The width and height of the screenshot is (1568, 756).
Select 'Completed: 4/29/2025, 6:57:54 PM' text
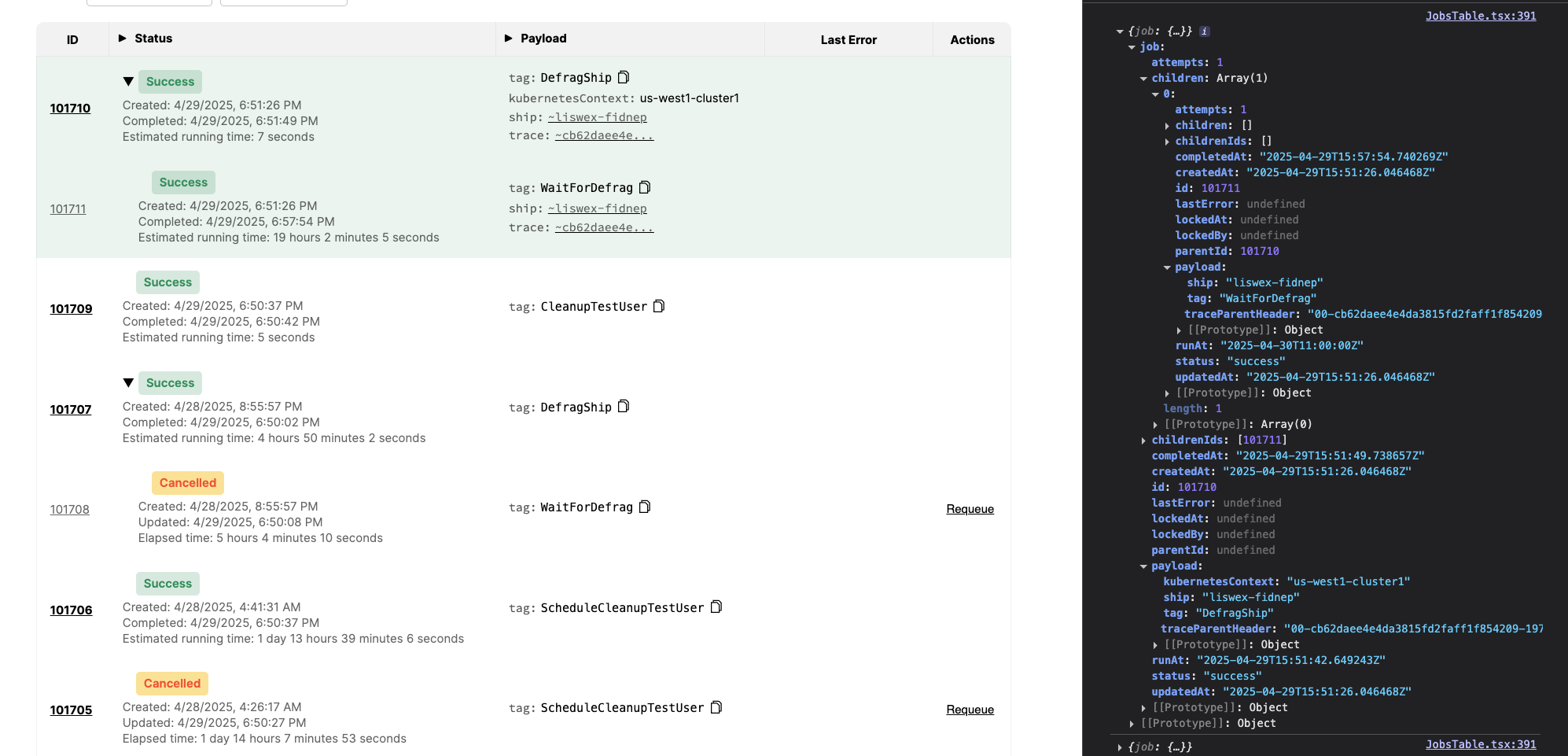click(x=237, y=222)
